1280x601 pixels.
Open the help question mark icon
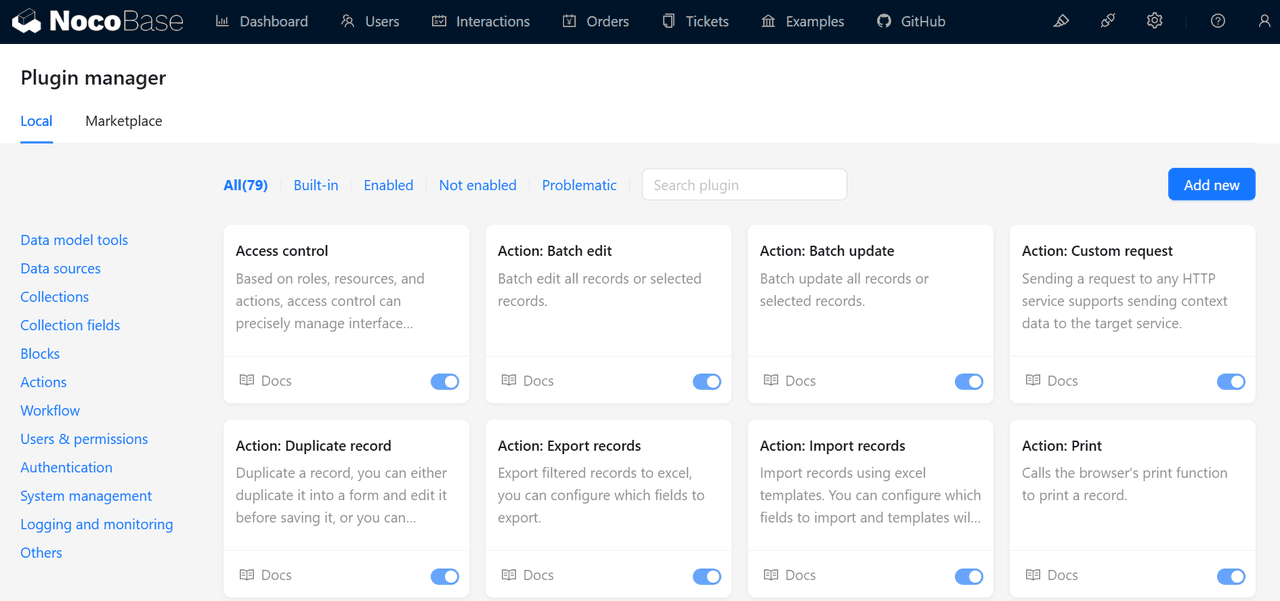1218,21
